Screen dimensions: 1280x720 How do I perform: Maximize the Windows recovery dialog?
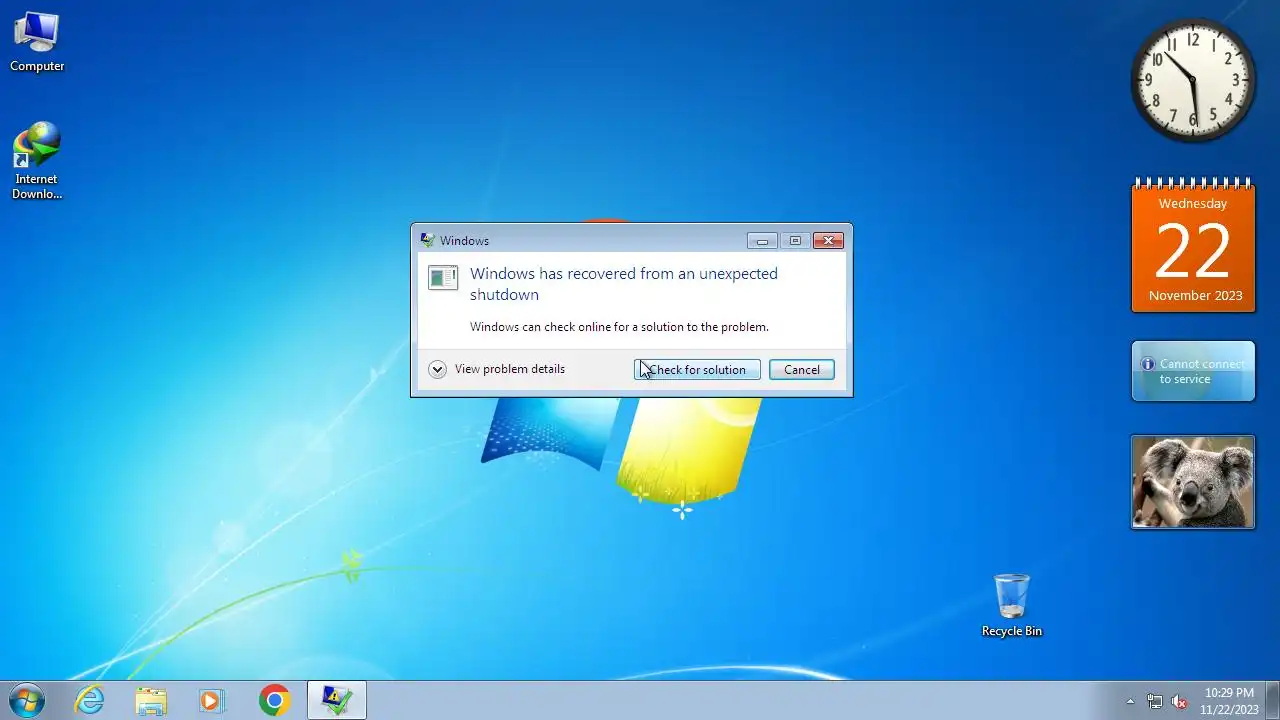point(795,240)
